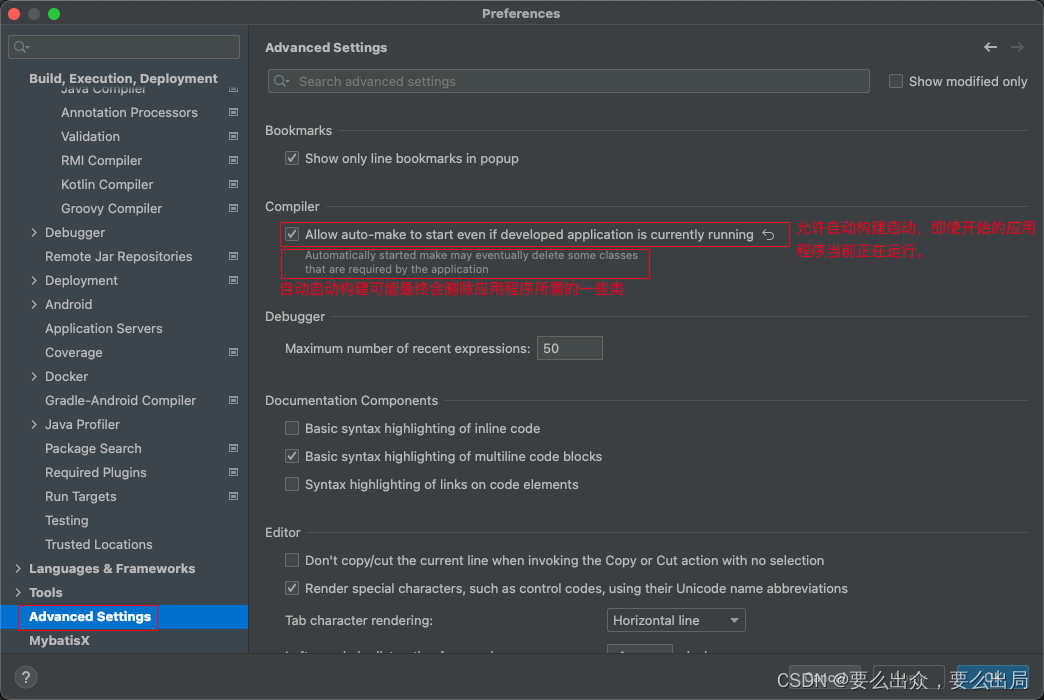1044x700 pixels.
Task: Enable Syntax highlighting of links on code elements
Action: [x=292, y=484]
